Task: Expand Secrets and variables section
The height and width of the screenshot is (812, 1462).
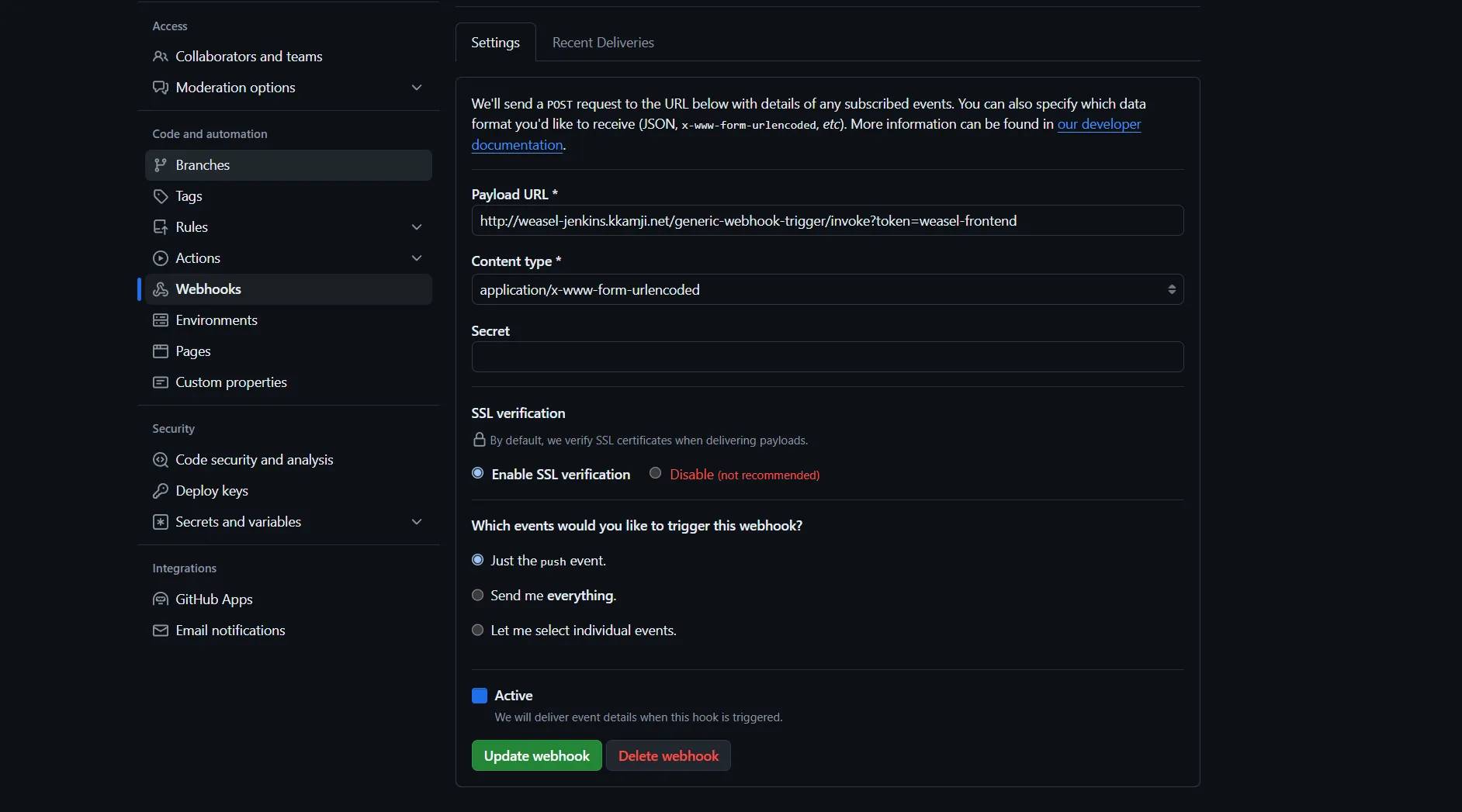Action: [x=417, y=521]
